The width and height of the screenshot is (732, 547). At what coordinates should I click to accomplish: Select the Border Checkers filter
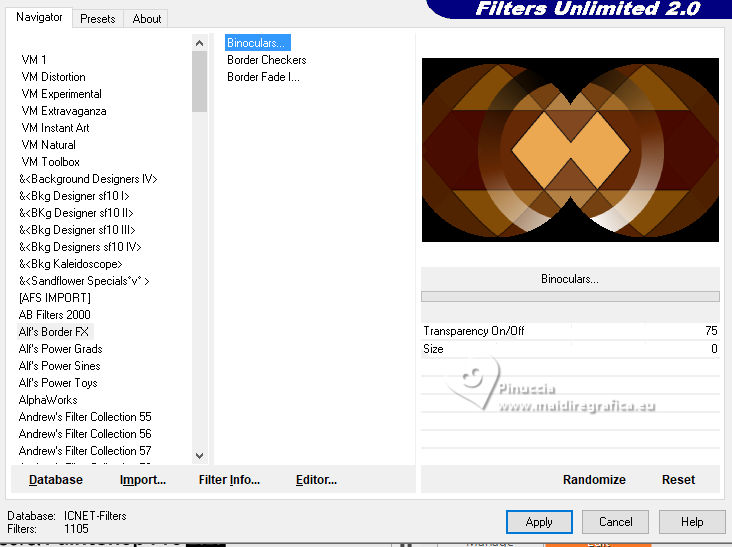[267, 60]
